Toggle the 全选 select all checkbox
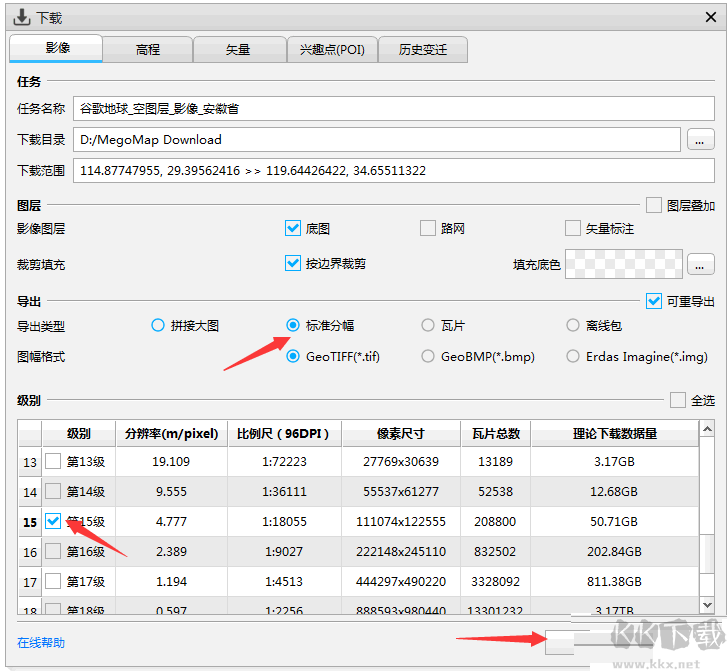 pos(678,400)
